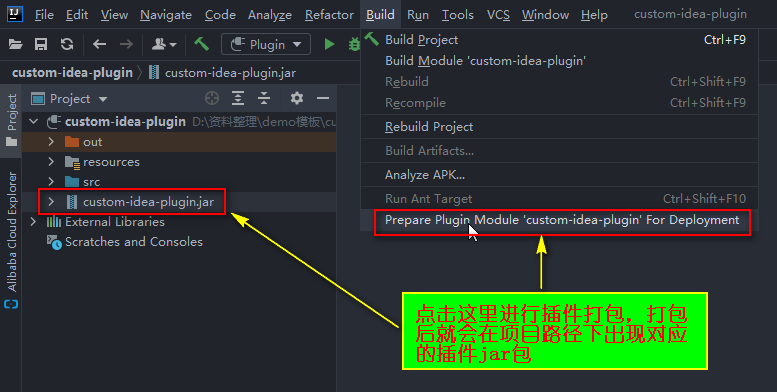777x392 pixels.
Task: Expand custom-idea-plugin.jar node
Action: tap(51, 202)
